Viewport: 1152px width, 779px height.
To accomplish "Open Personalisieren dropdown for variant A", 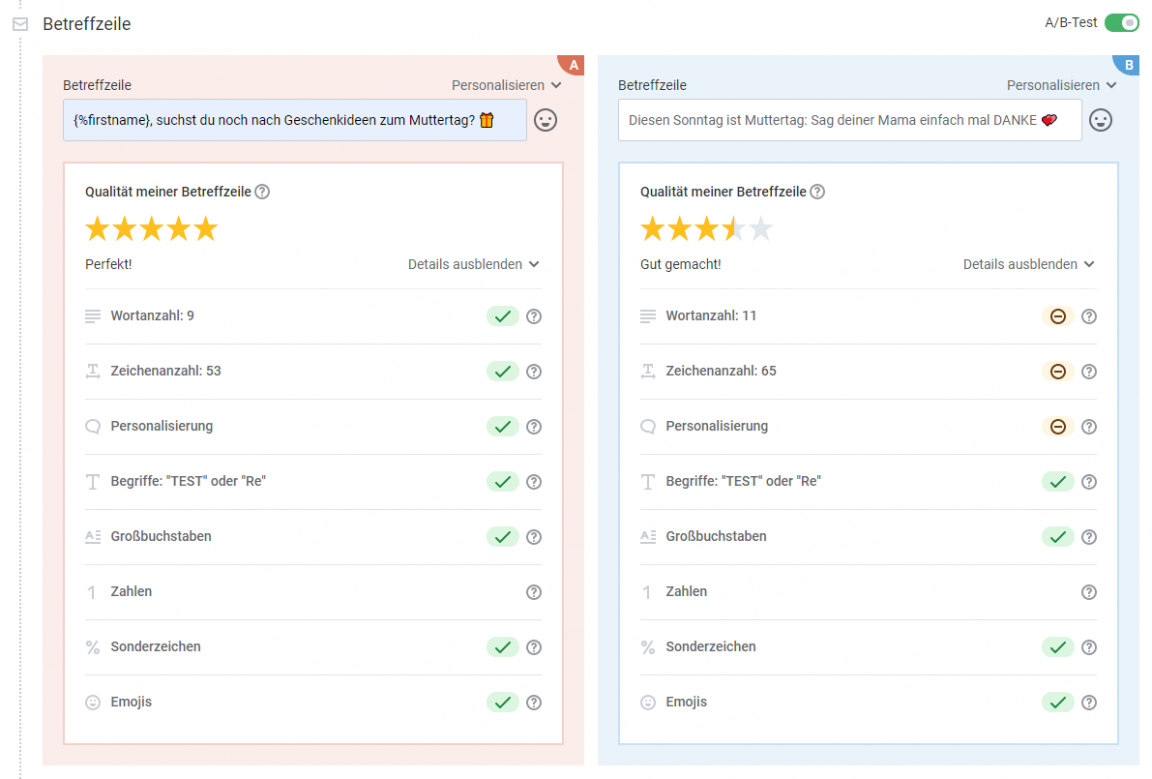I will point(506,86).
